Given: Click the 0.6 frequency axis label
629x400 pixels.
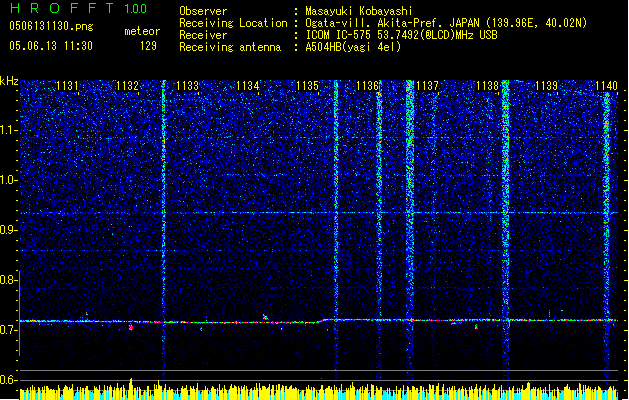Looking at the screenshot, I should (8, 380).
